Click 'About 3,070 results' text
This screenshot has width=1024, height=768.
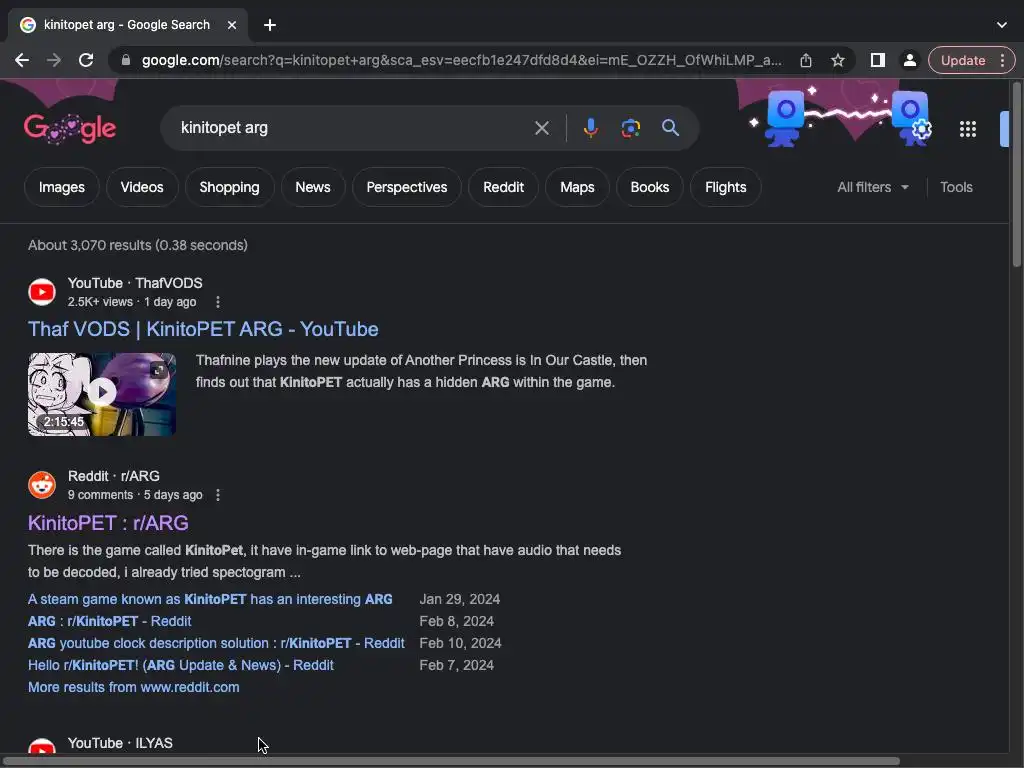(x=138, y=246)
